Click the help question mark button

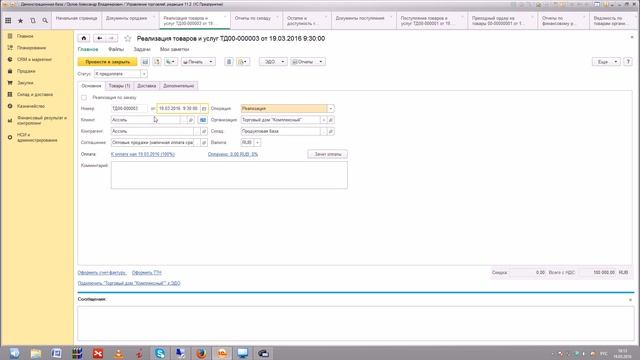(628, 62)
